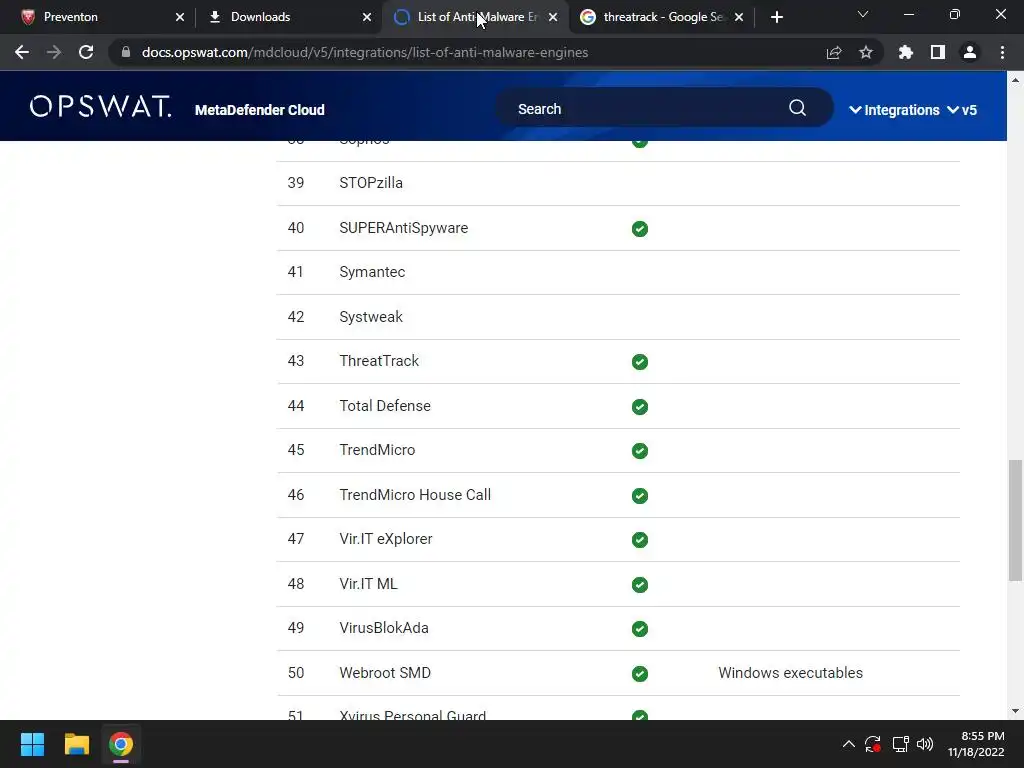Expand the v5 version dropdown
The height and width of the screenshot is (768, 1024).
click(962, 110)
